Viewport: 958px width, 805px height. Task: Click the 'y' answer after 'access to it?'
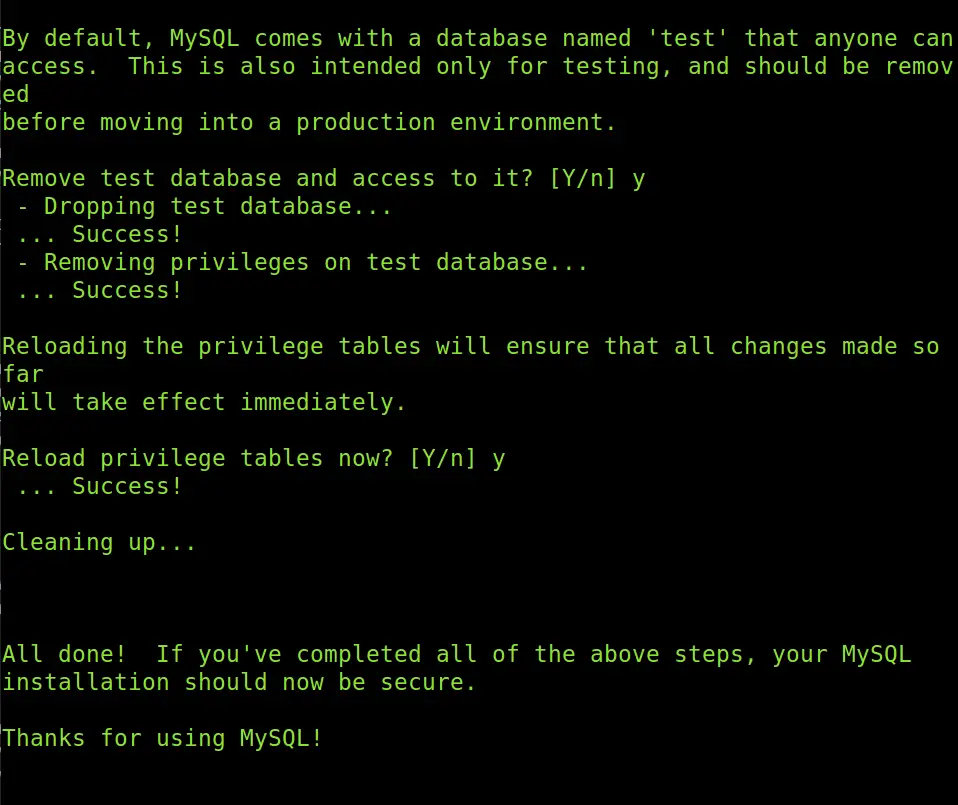[639, 180]
